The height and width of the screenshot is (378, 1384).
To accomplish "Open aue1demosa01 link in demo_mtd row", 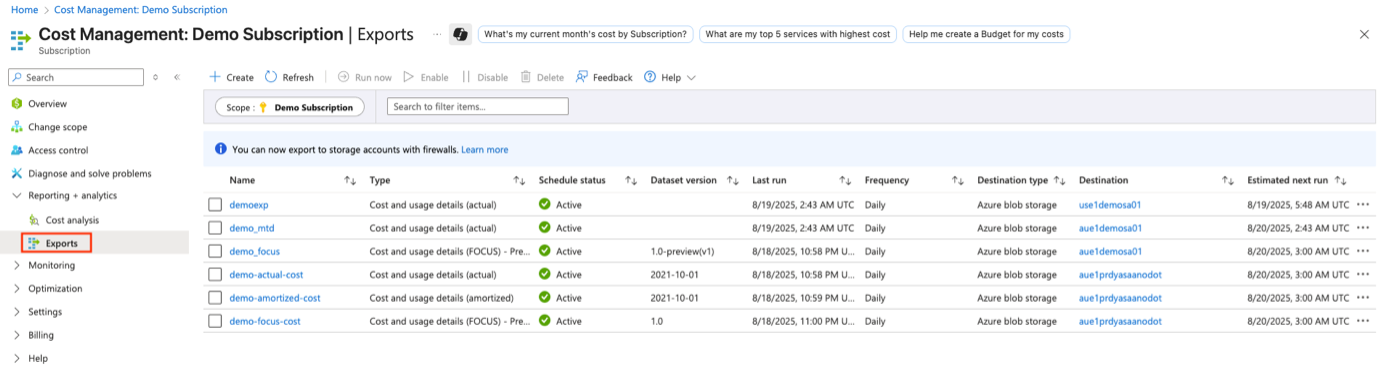I will tap(1110, 228).
